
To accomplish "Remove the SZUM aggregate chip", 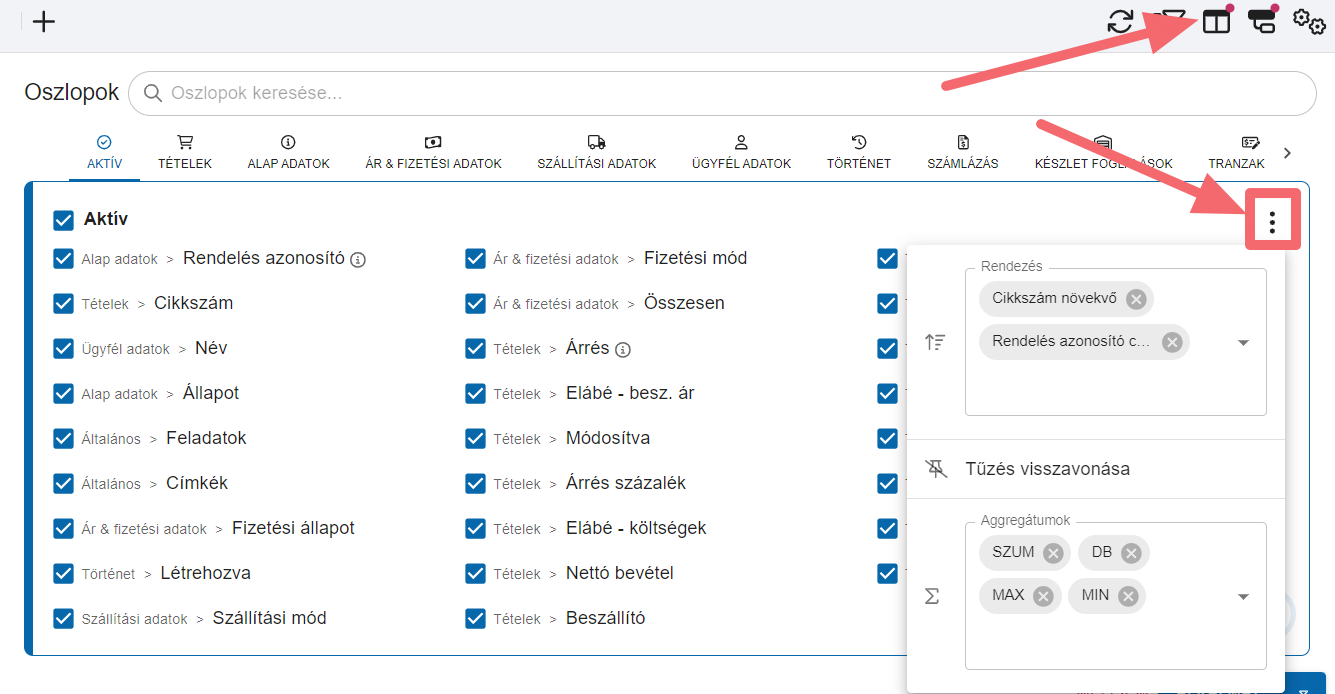I will click(x=1052, y=553).
